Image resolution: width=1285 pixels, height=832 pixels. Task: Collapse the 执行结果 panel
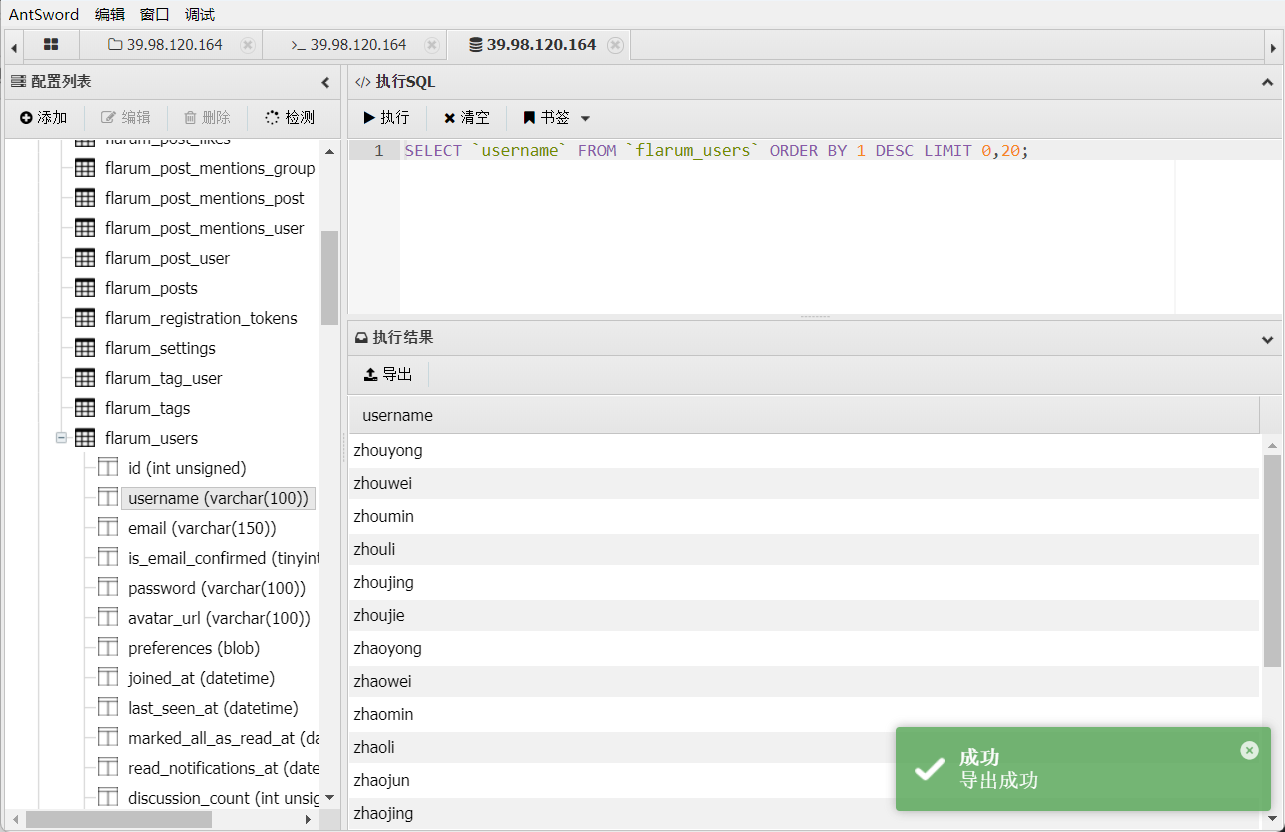(x=1268, y=339)
